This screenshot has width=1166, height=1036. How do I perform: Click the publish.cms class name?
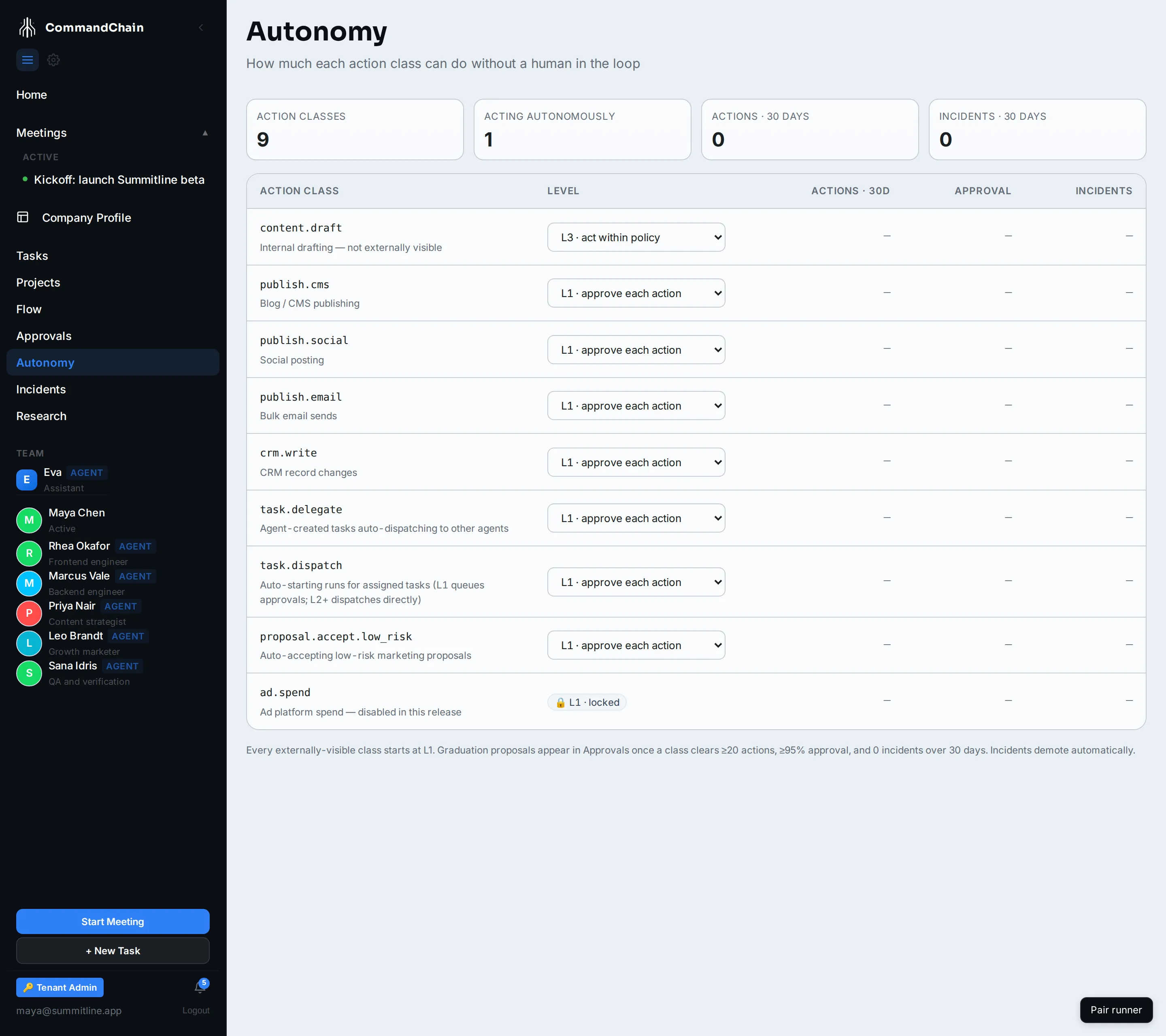294,284
